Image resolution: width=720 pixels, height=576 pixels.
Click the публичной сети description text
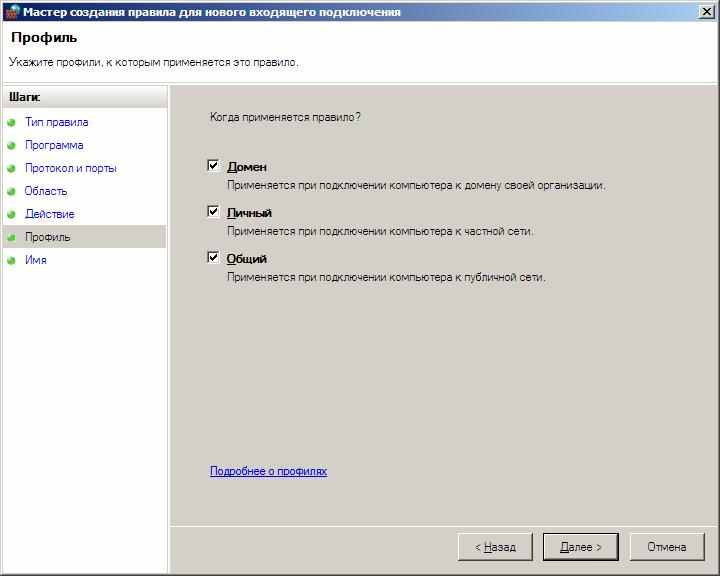pyautogui.click(x=386, y=277)
